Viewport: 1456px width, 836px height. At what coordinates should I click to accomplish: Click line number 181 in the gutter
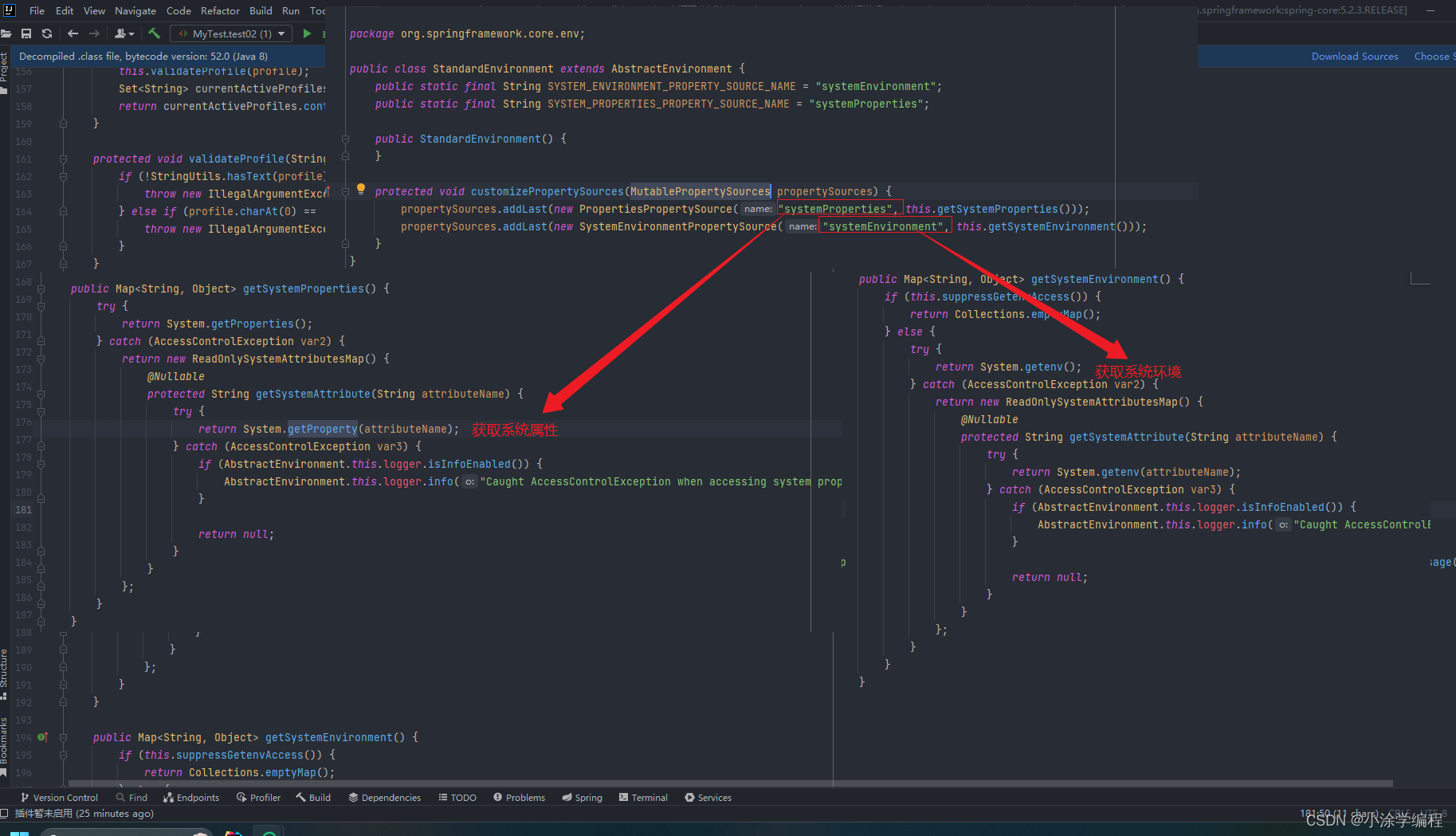[x=24, y=510]
